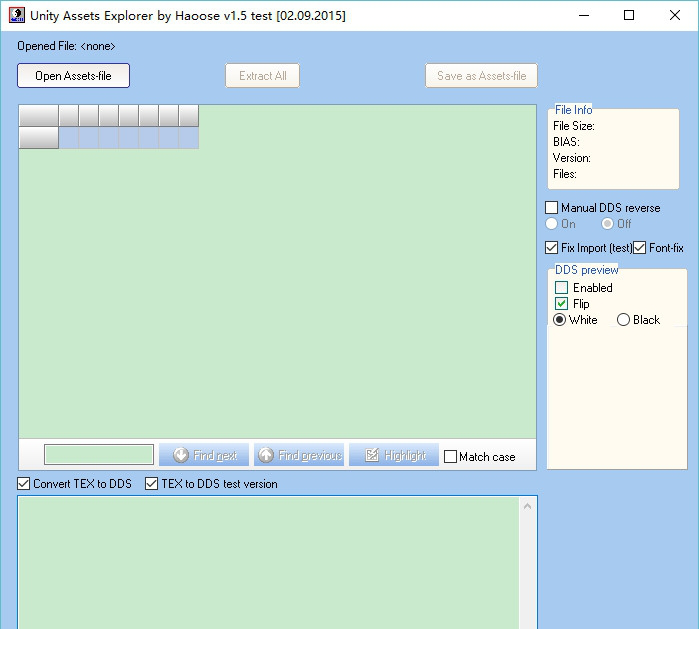Click the Save as Assets-file button

[x=481, y=76]
